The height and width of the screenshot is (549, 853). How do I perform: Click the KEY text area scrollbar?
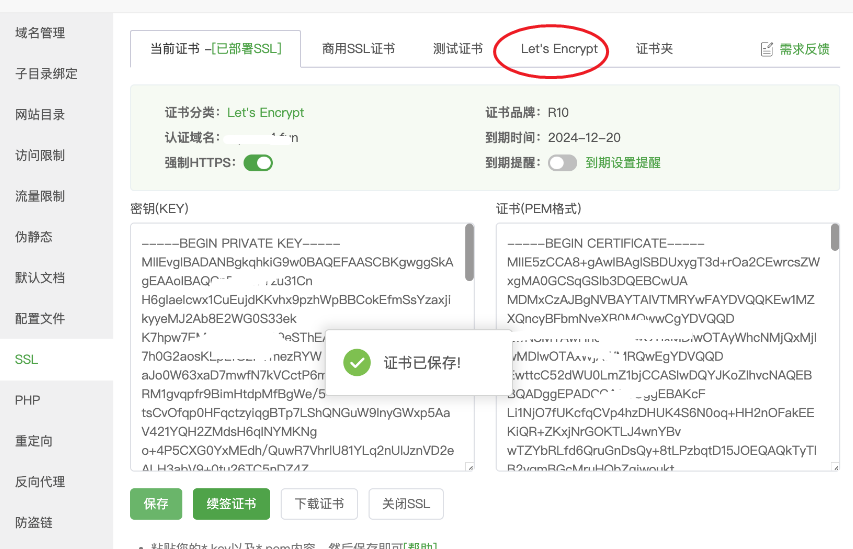[469, 252]
